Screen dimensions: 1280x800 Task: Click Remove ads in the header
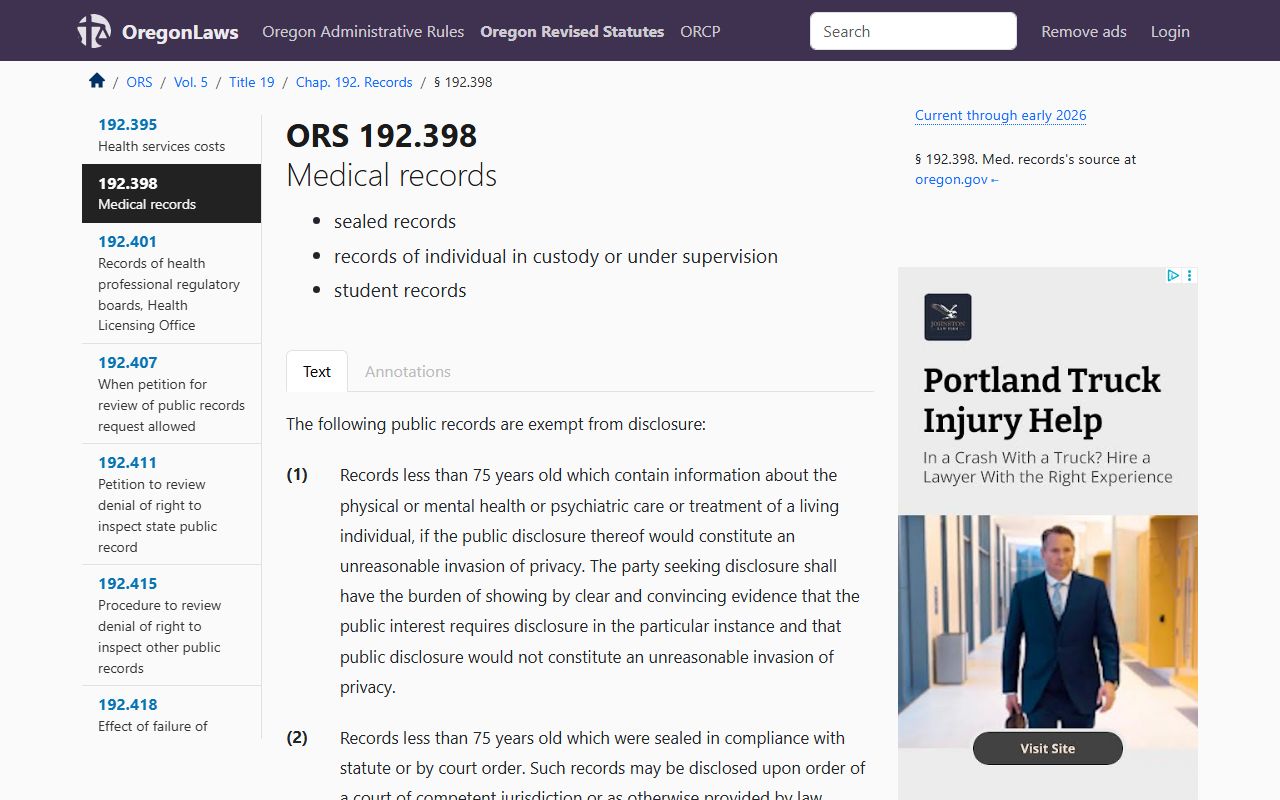[1084, 31]
